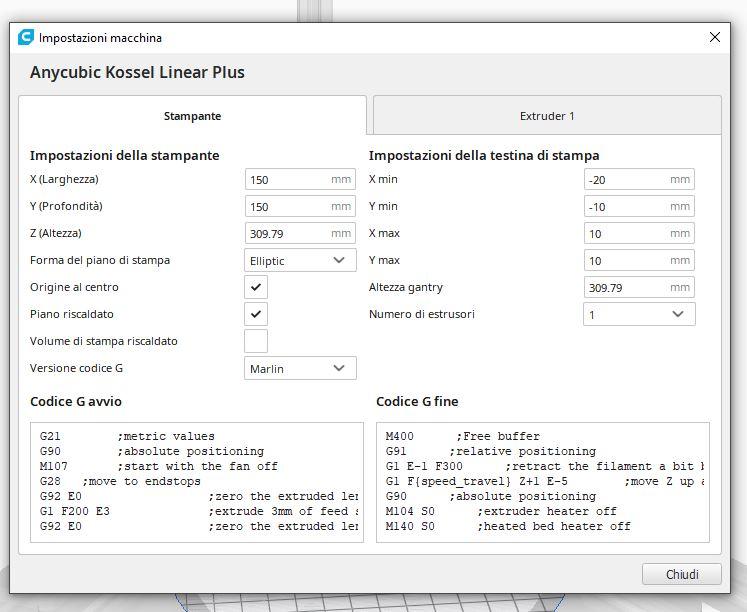Open the Extruder 1 tab
The image size is (747, 612).
tap(547, 116)
